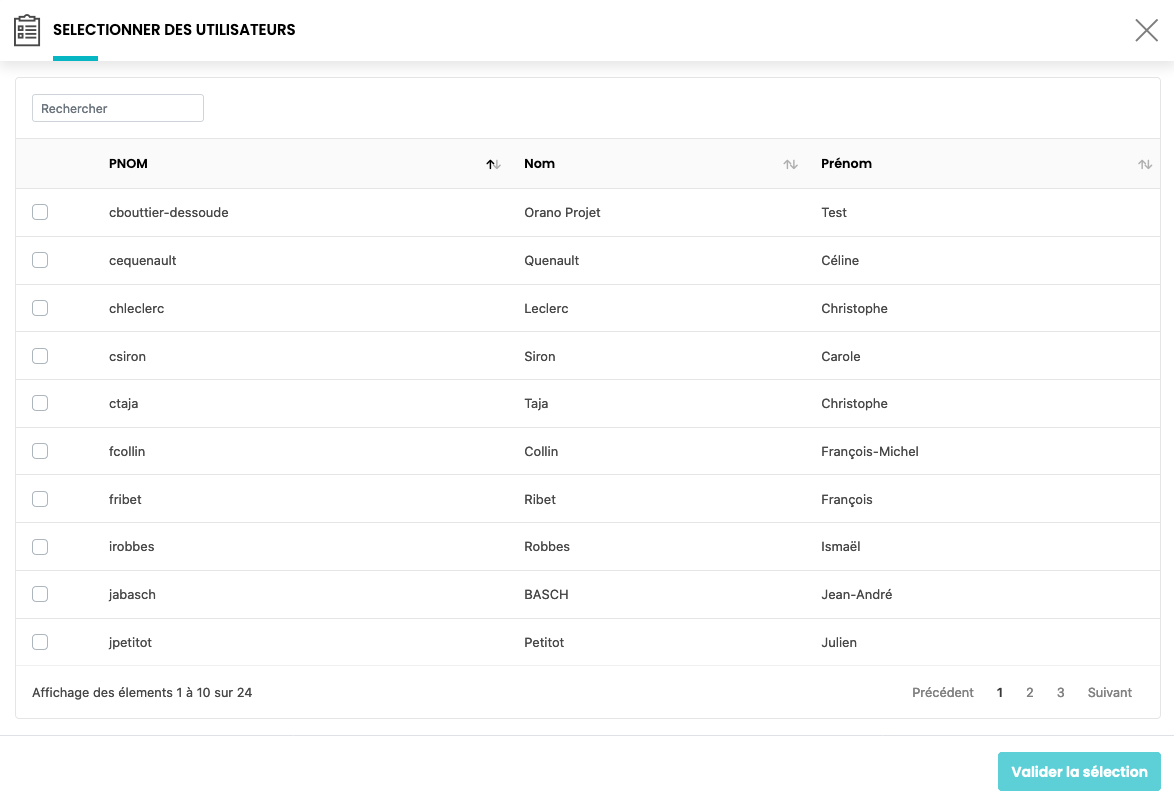Jump to page 3 of users
Viewport: 1174px width, 805px height.
(x=1060, y=692)
